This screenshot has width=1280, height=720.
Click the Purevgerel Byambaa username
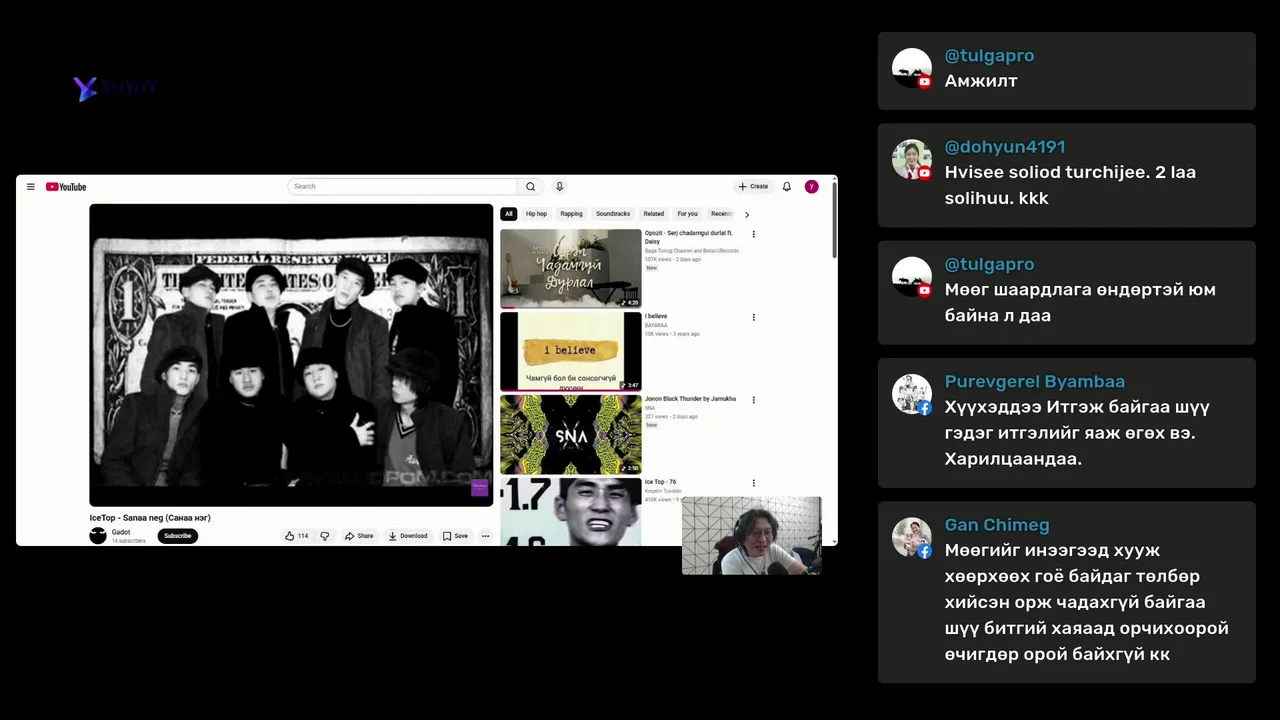(x=1035, y=382)
